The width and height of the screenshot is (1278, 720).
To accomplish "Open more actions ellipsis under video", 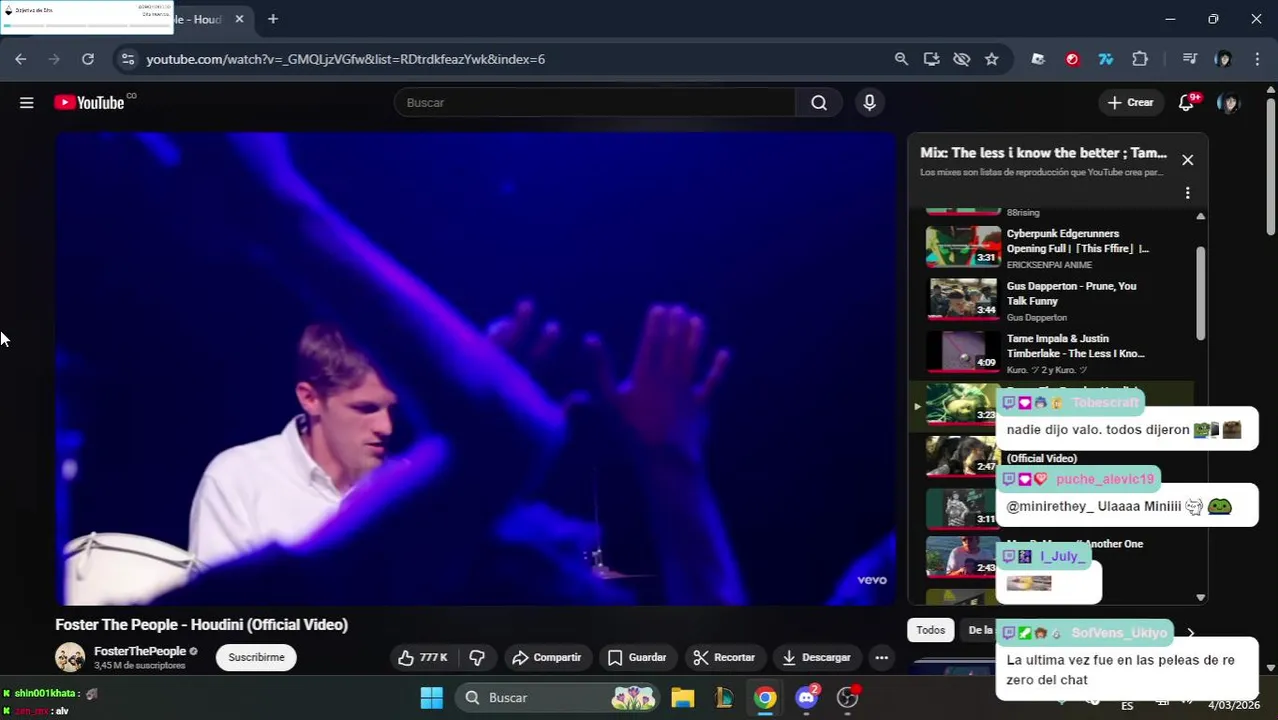I will click(x=881, y=657).
